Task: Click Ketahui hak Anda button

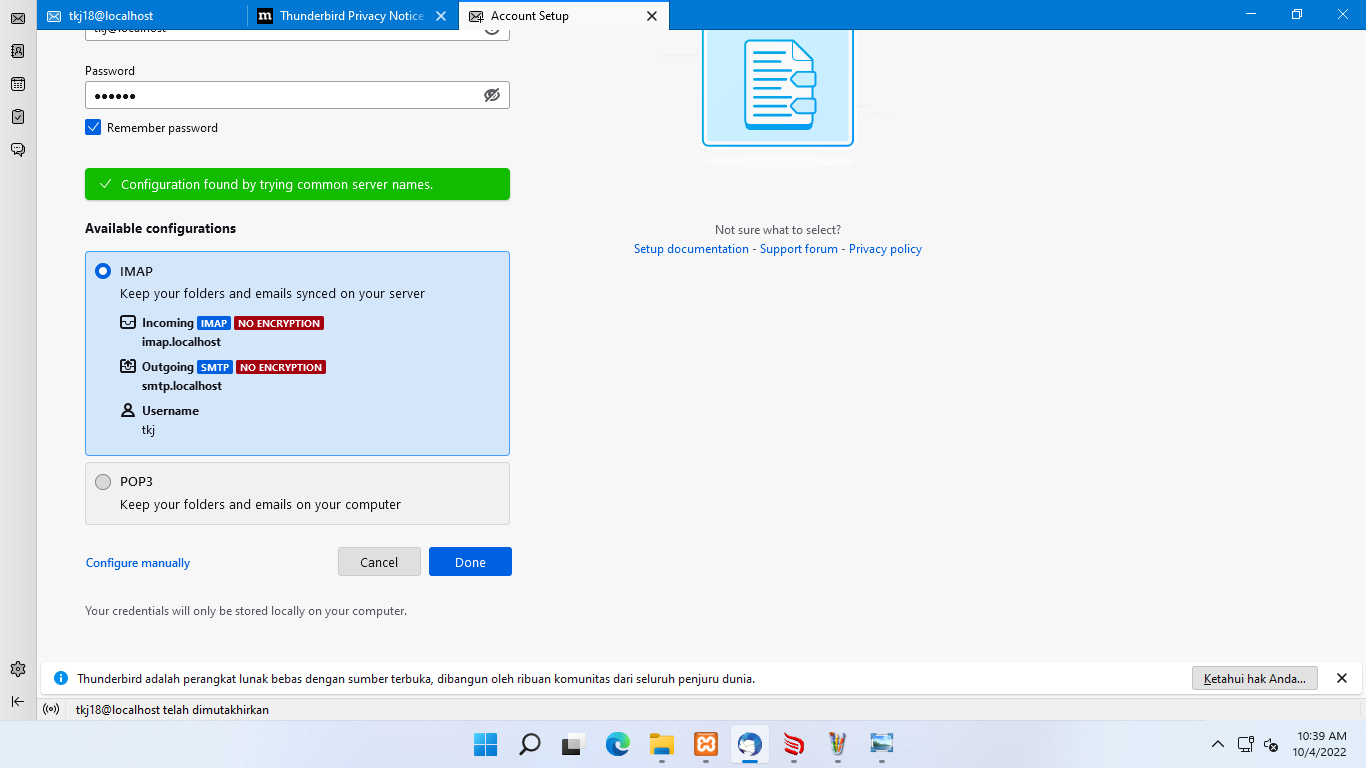Action: (1255, 678)
